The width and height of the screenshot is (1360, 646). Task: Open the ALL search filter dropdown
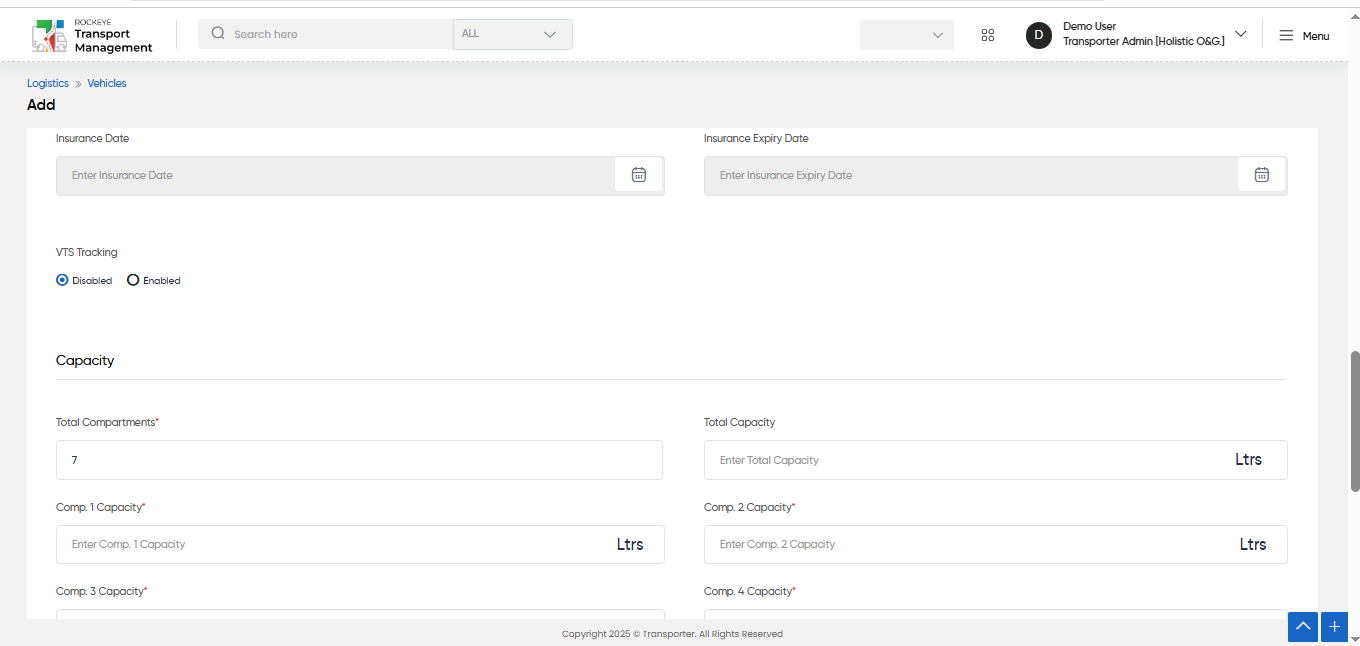[x=513, y=34]
